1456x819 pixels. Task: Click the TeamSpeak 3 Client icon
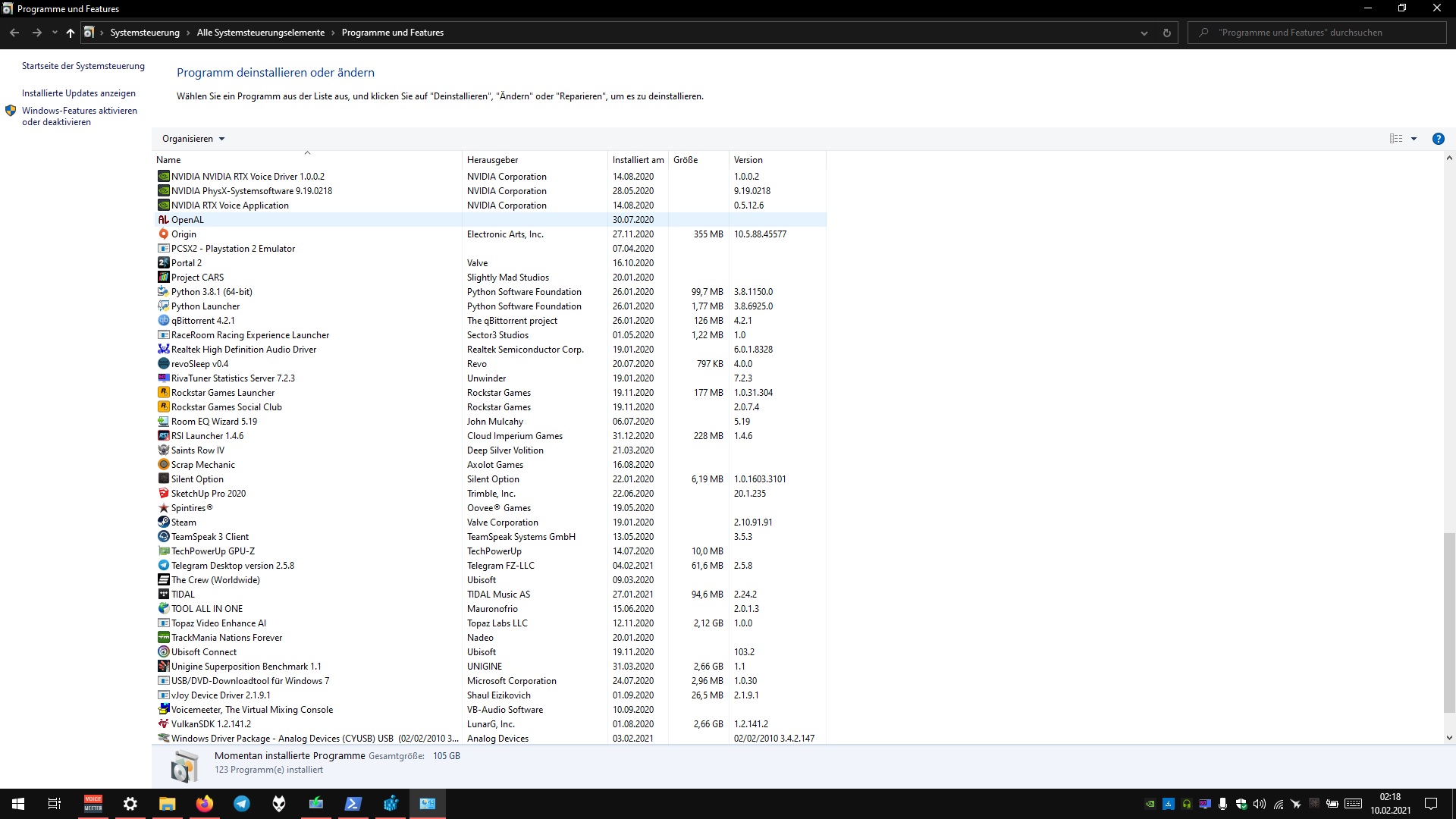click(163, 537)
